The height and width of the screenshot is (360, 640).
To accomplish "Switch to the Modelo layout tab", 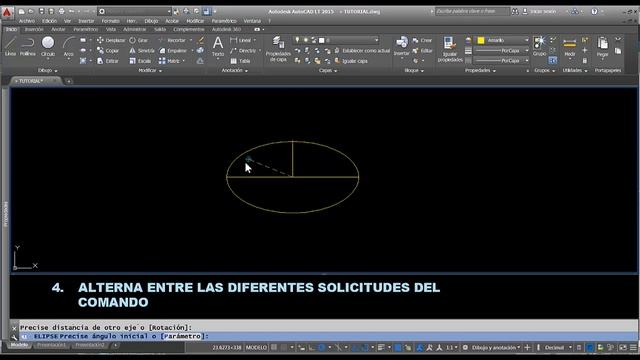I will [19, 345].
